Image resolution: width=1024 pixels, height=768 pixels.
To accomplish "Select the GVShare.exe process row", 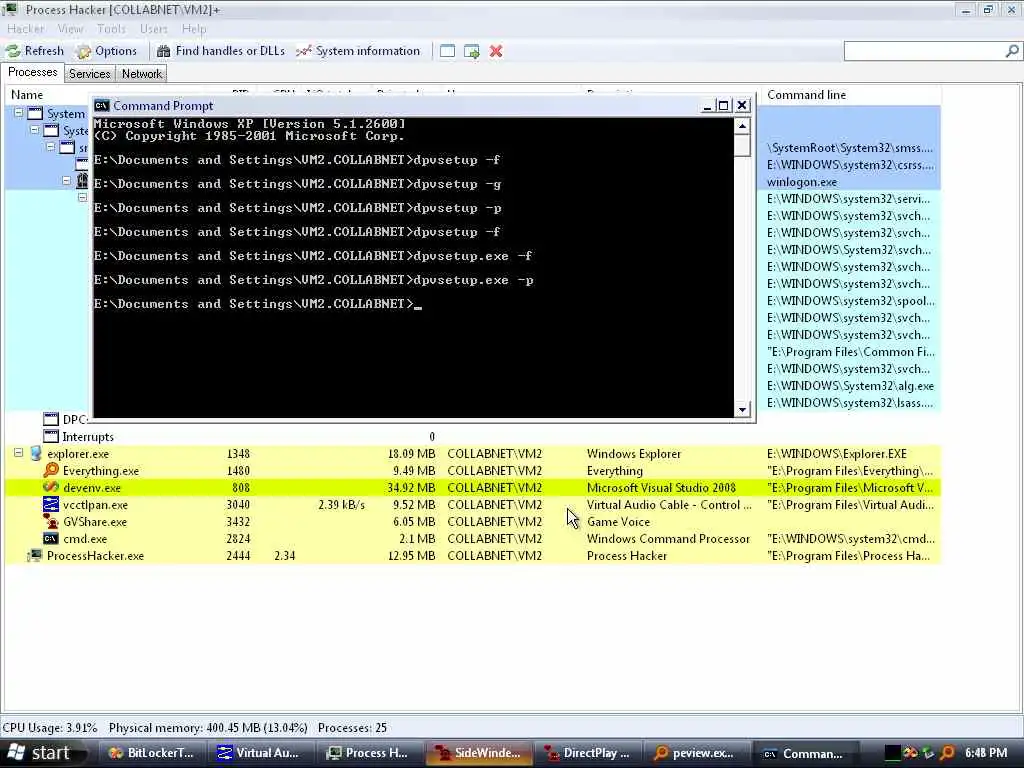I will tap(473, 522).
